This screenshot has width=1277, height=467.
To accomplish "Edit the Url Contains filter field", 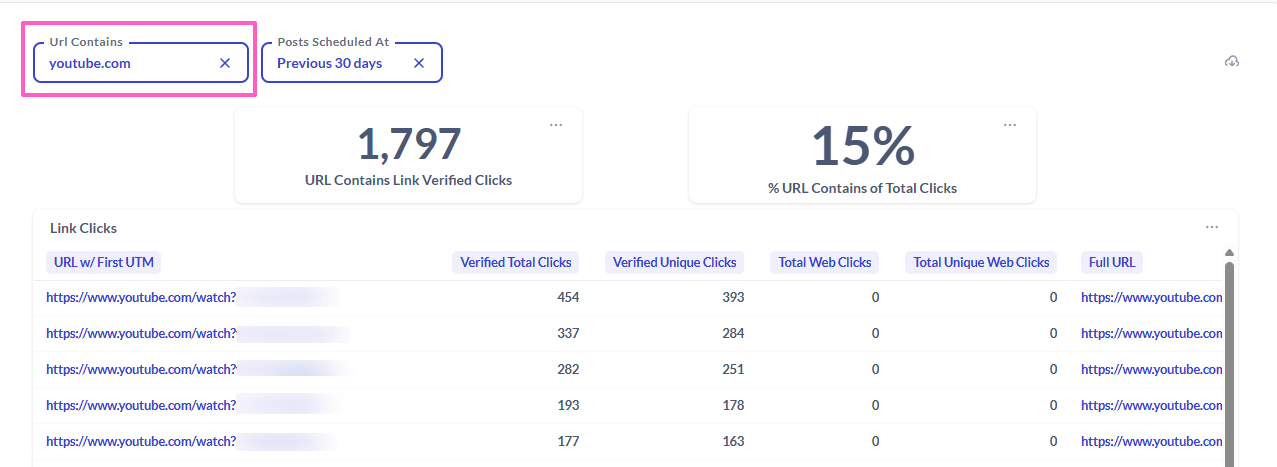I will point(125,63).
